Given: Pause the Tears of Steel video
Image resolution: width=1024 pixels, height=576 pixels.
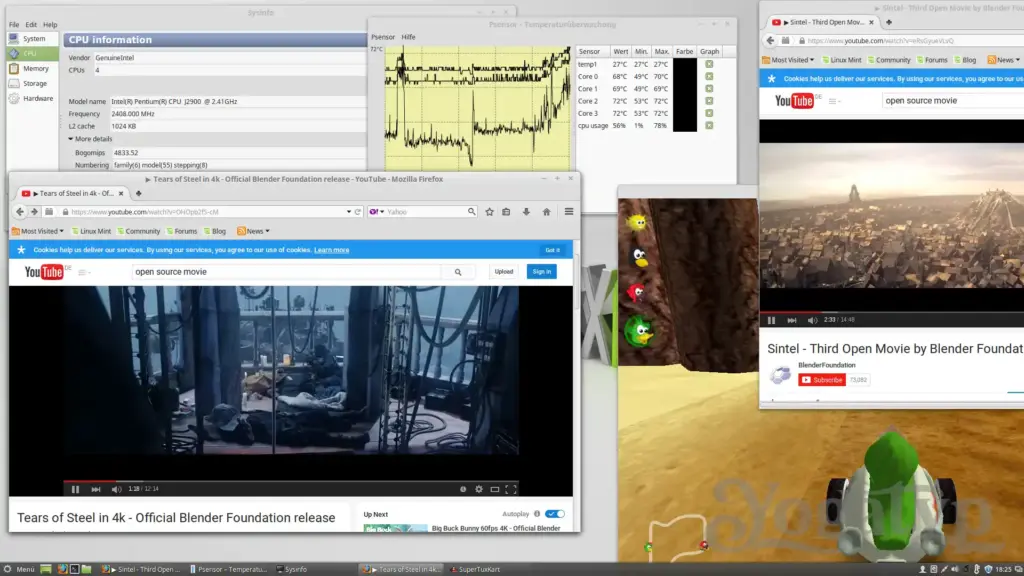Looking at the screenshot, I should [75, 489].
